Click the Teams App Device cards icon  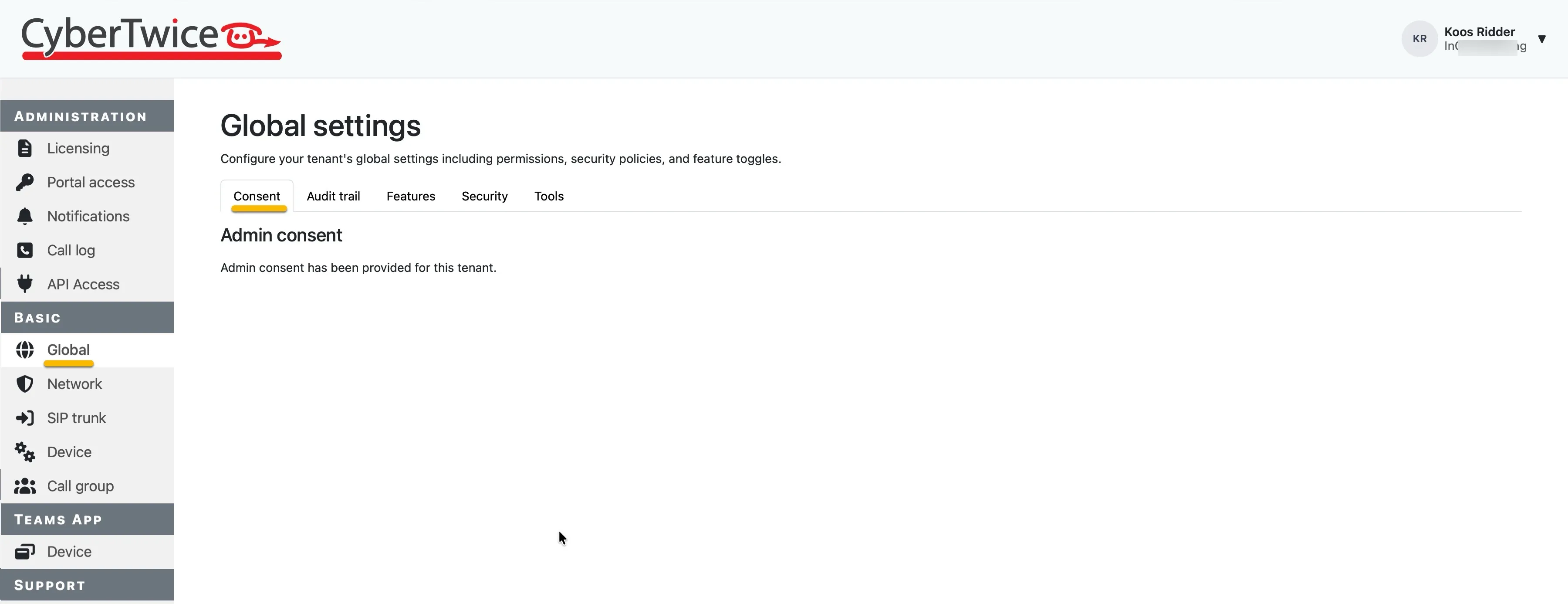click(x=25, y=551)
